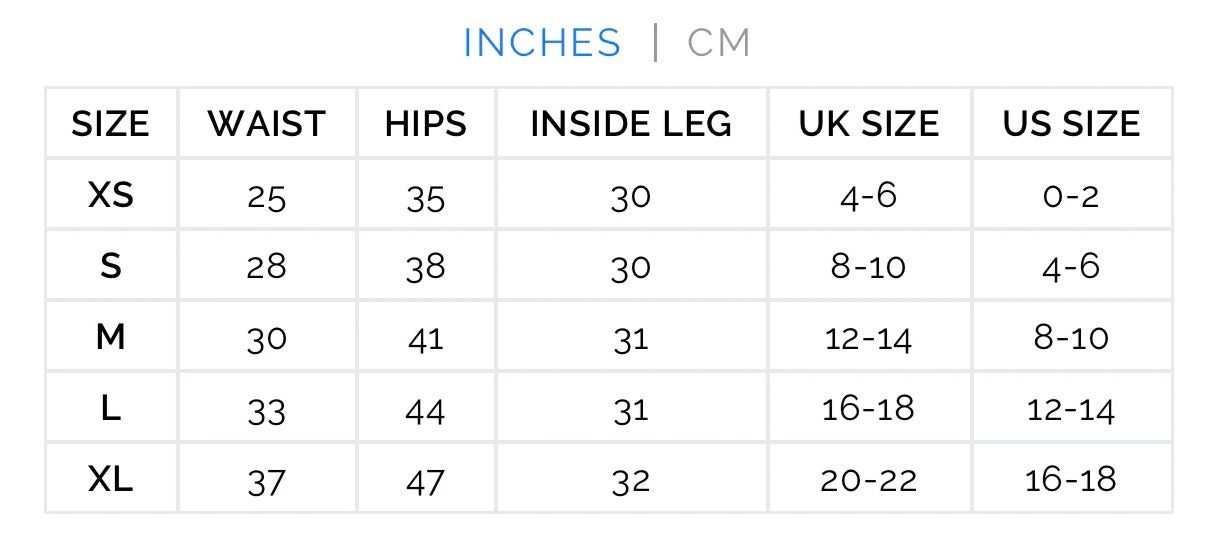This screenshot has height=540, width=1215.
Task: Click the UK size 20-22 cell
Action: (x=869, y=481)
